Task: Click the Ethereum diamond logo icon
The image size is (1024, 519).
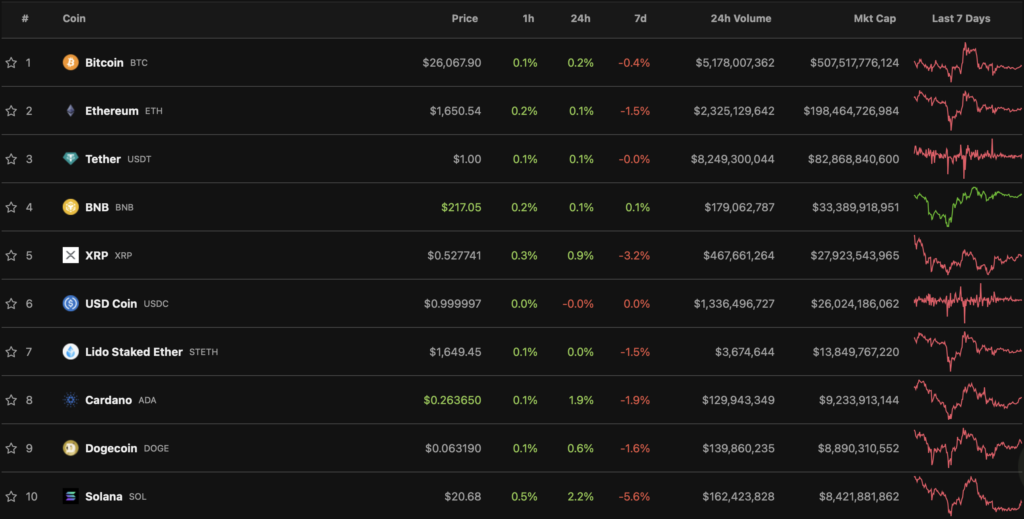Action: [x=71, y=111]
